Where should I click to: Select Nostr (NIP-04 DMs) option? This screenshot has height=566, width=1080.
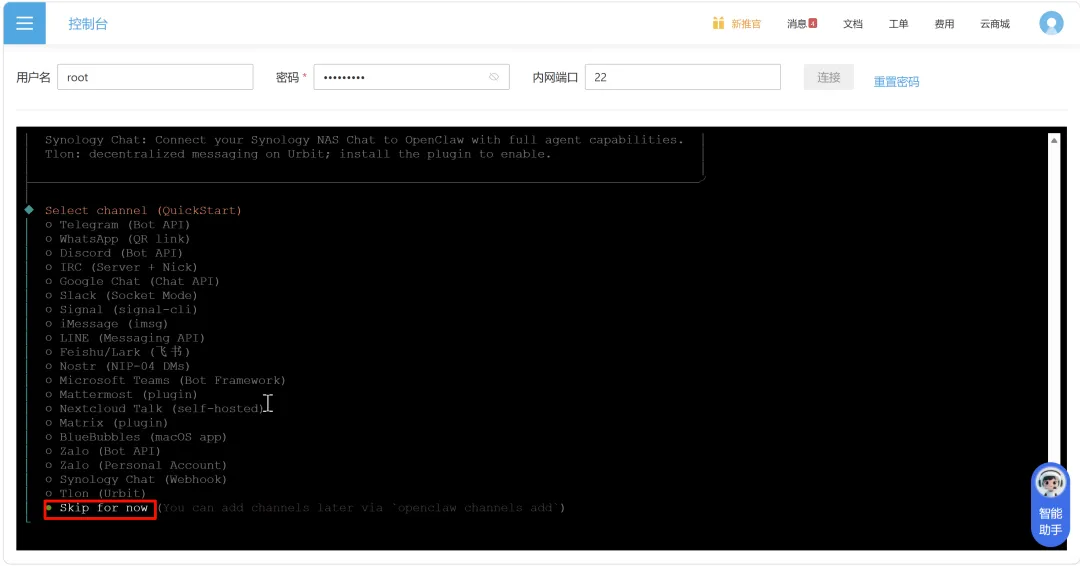(118, 366)
